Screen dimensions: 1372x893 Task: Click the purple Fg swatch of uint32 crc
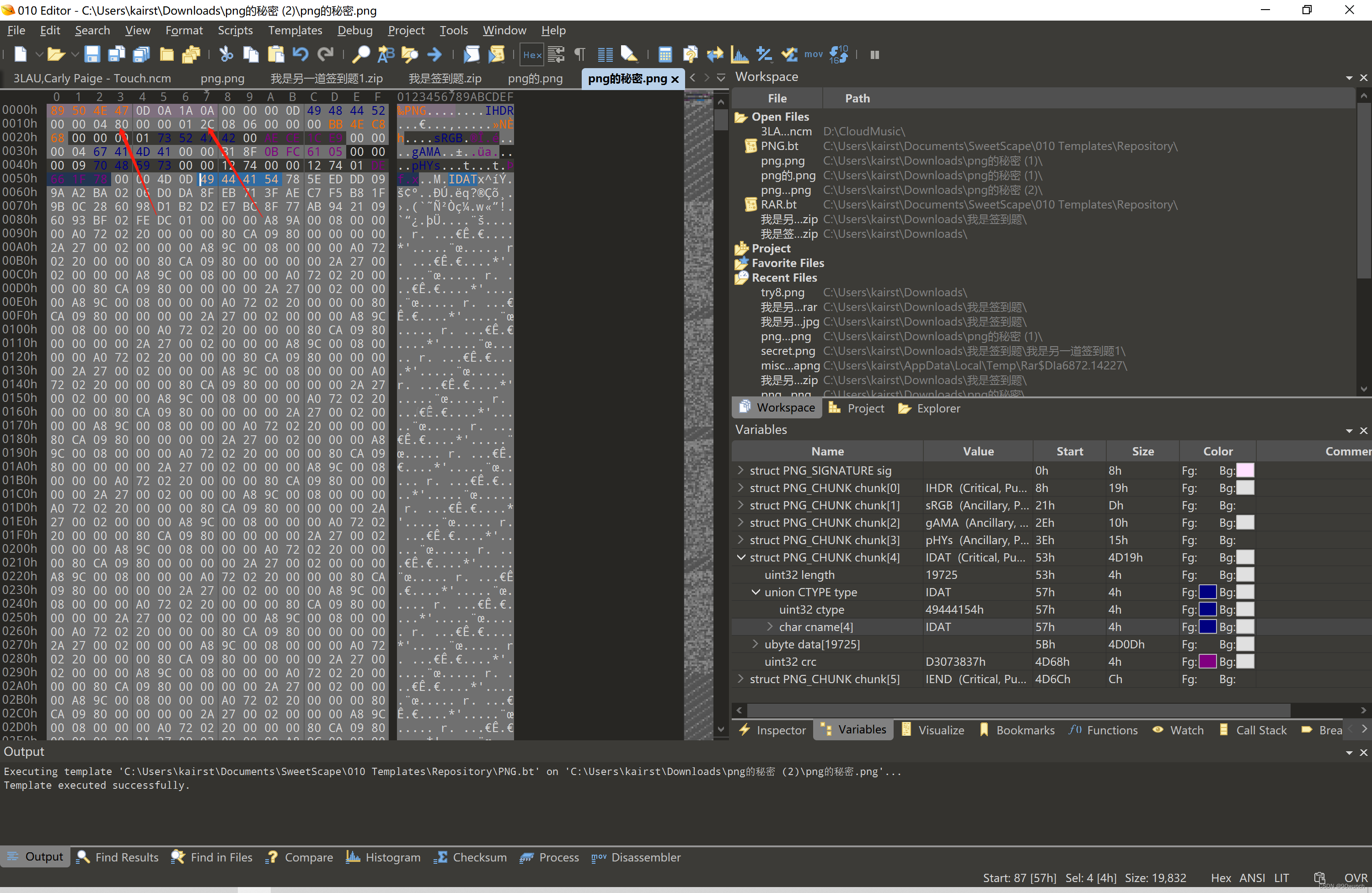coord(1207,662)
